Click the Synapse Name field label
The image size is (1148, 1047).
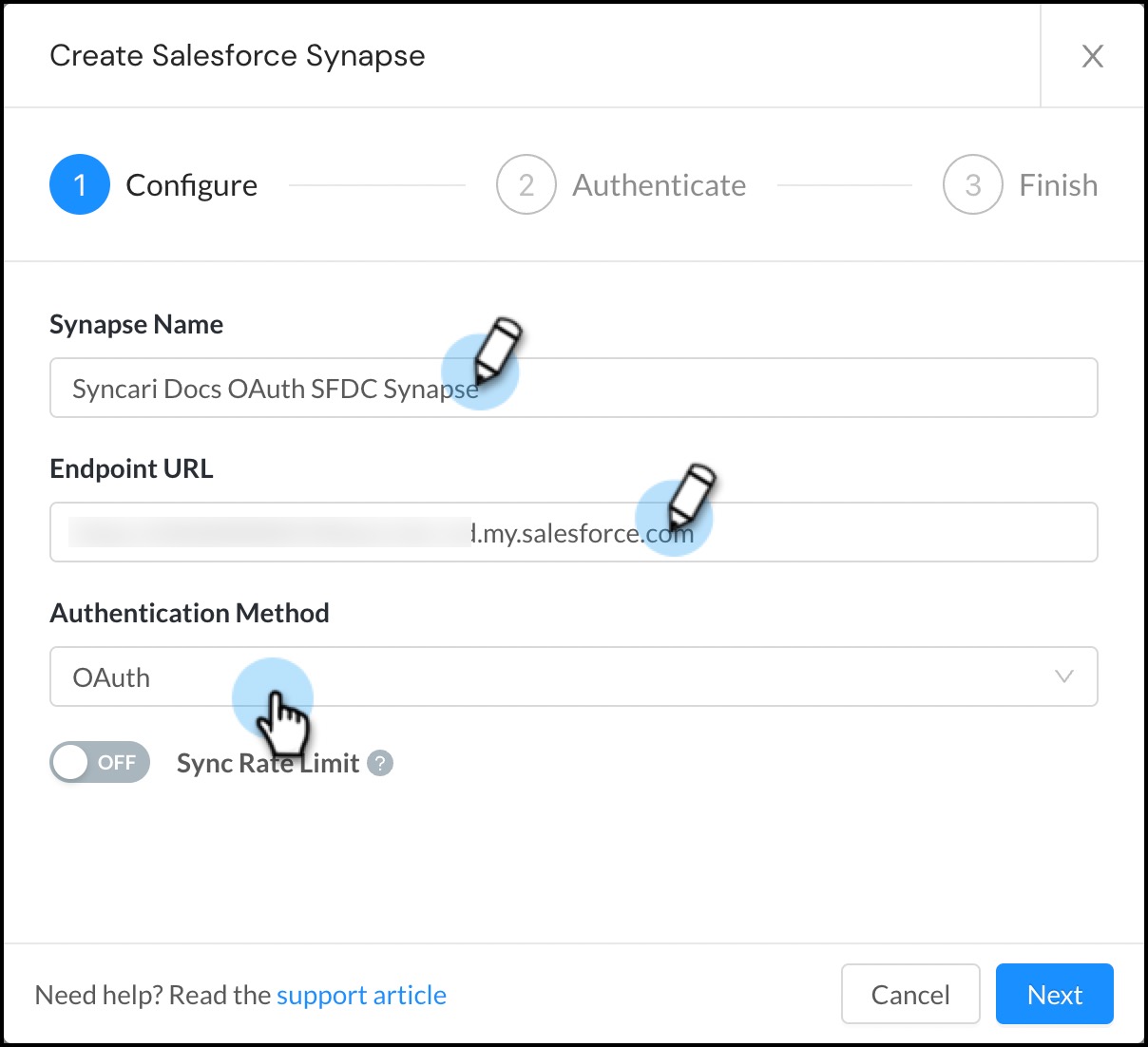pyautogui.click(x=136, y=324)
